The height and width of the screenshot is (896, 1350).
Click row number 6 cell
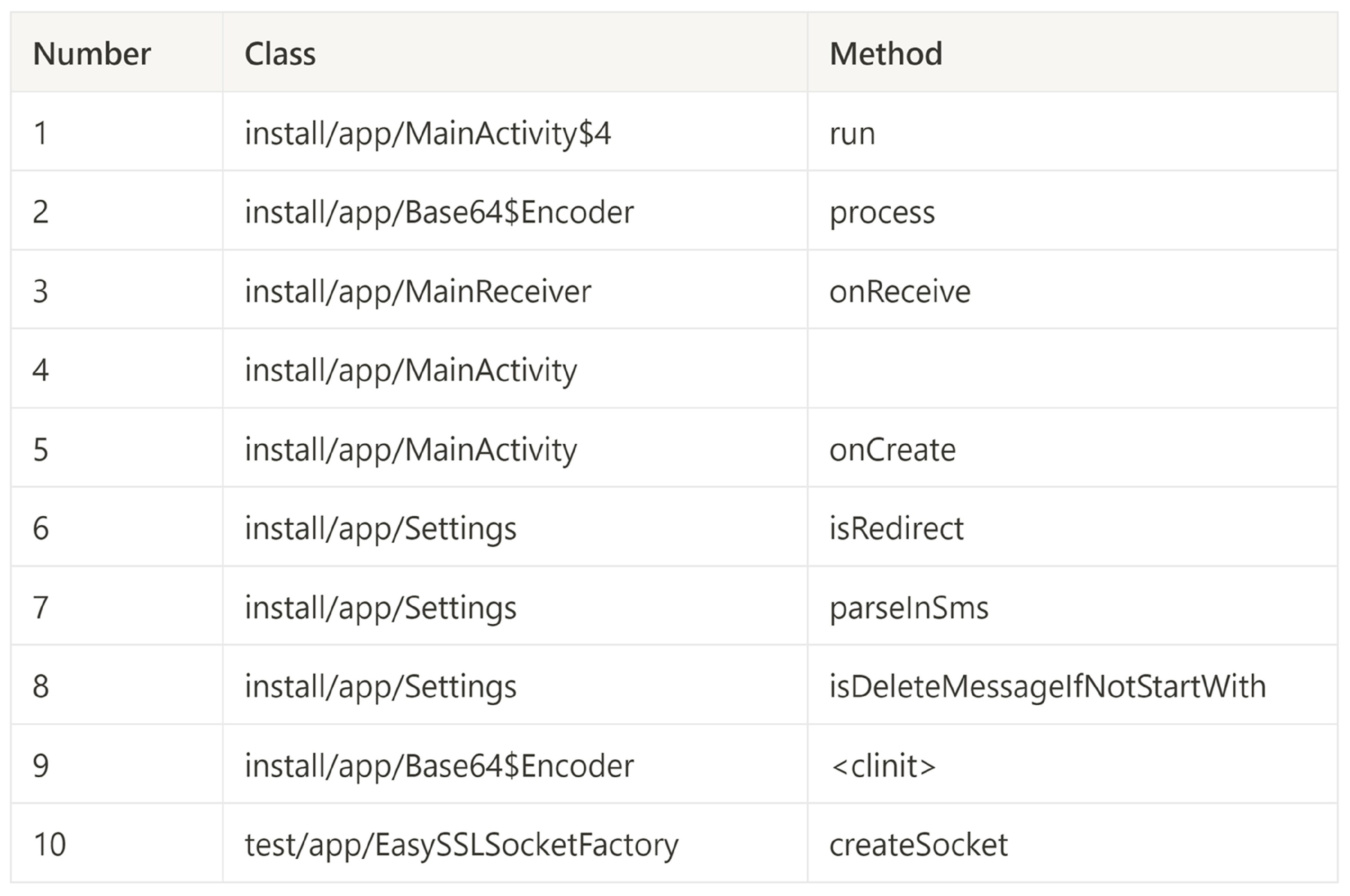[x=40, y=528]
